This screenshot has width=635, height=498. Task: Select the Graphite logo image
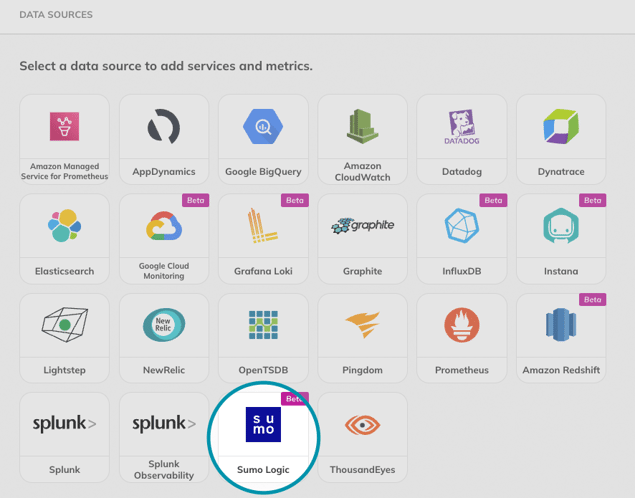pyautogui.click(x=362, y=226)
